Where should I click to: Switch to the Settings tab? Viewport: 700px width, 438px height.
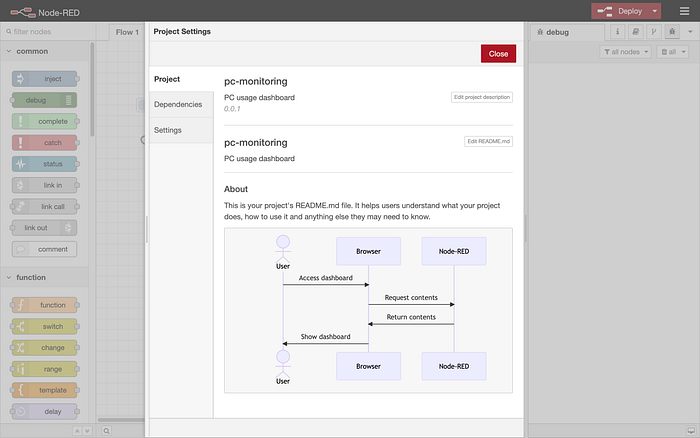coord(168,130)
